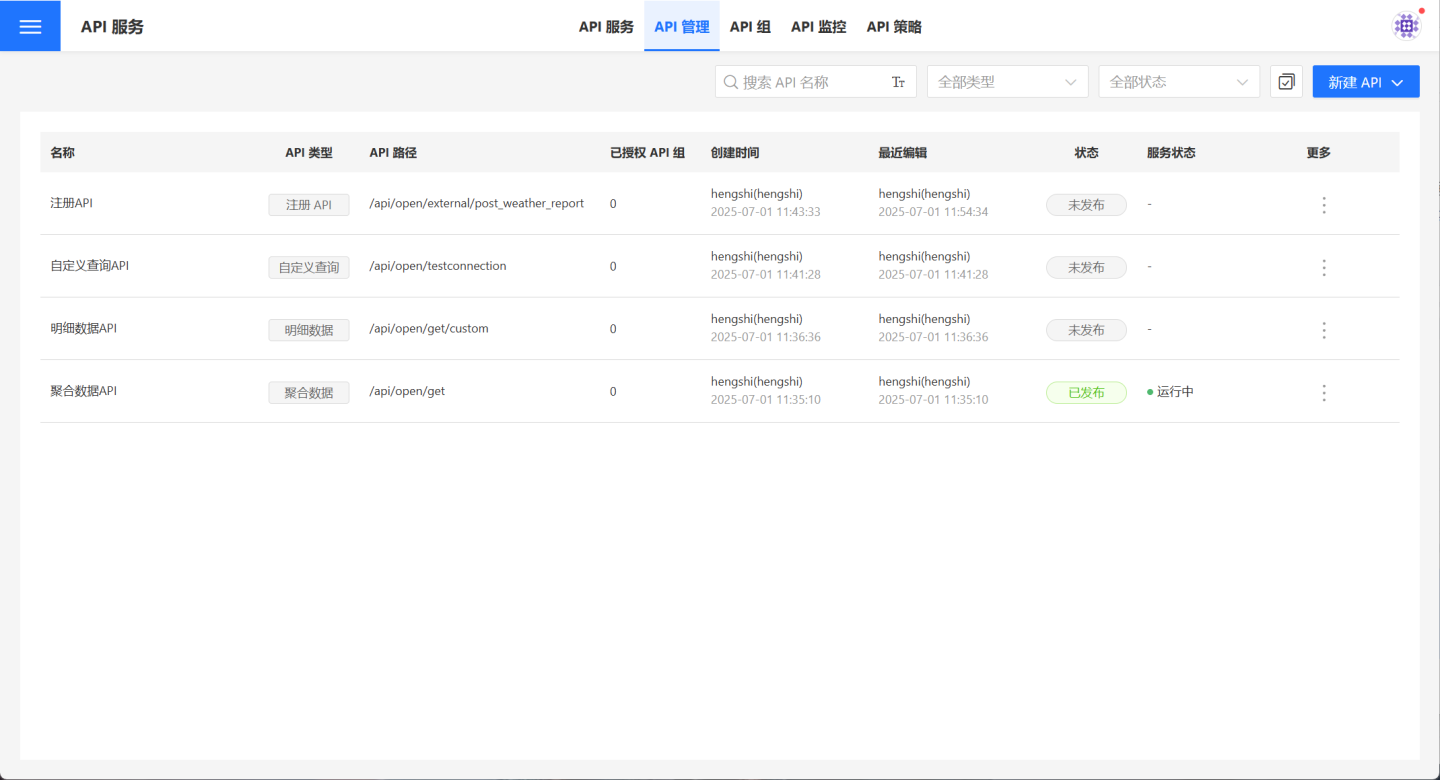Click the 注册 API type tag

point(308,205)
